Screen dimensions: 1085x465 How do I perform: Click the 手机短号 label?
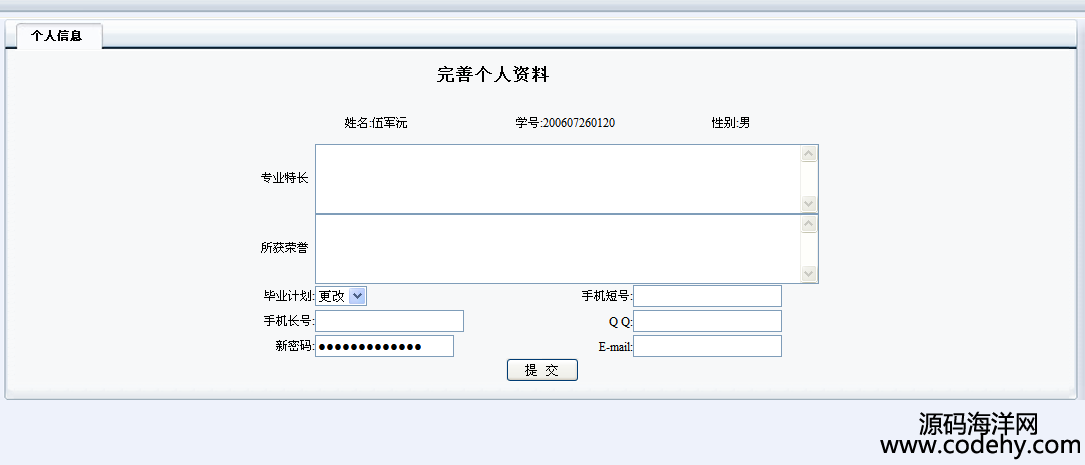[607, 296]
